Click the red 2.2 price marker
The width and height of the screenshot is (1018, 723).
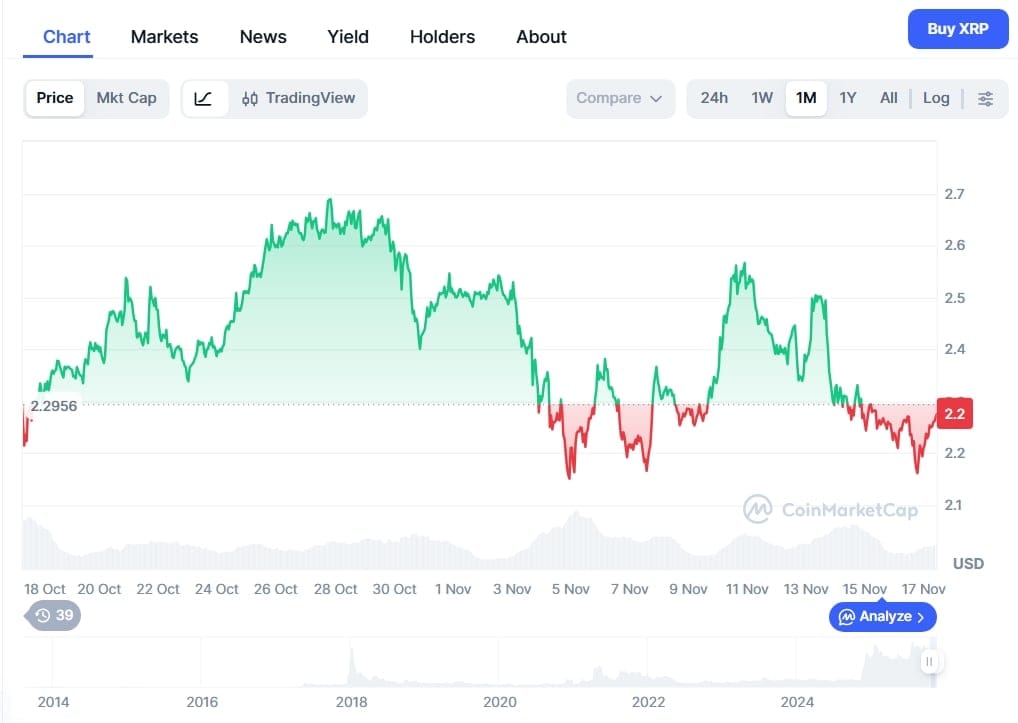(953, 413)
